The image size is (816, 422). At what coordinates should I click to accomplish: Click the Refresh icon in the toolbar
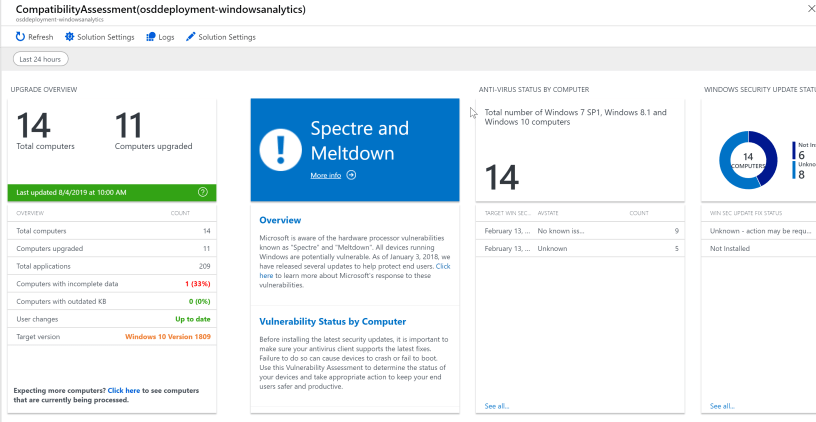21,37
